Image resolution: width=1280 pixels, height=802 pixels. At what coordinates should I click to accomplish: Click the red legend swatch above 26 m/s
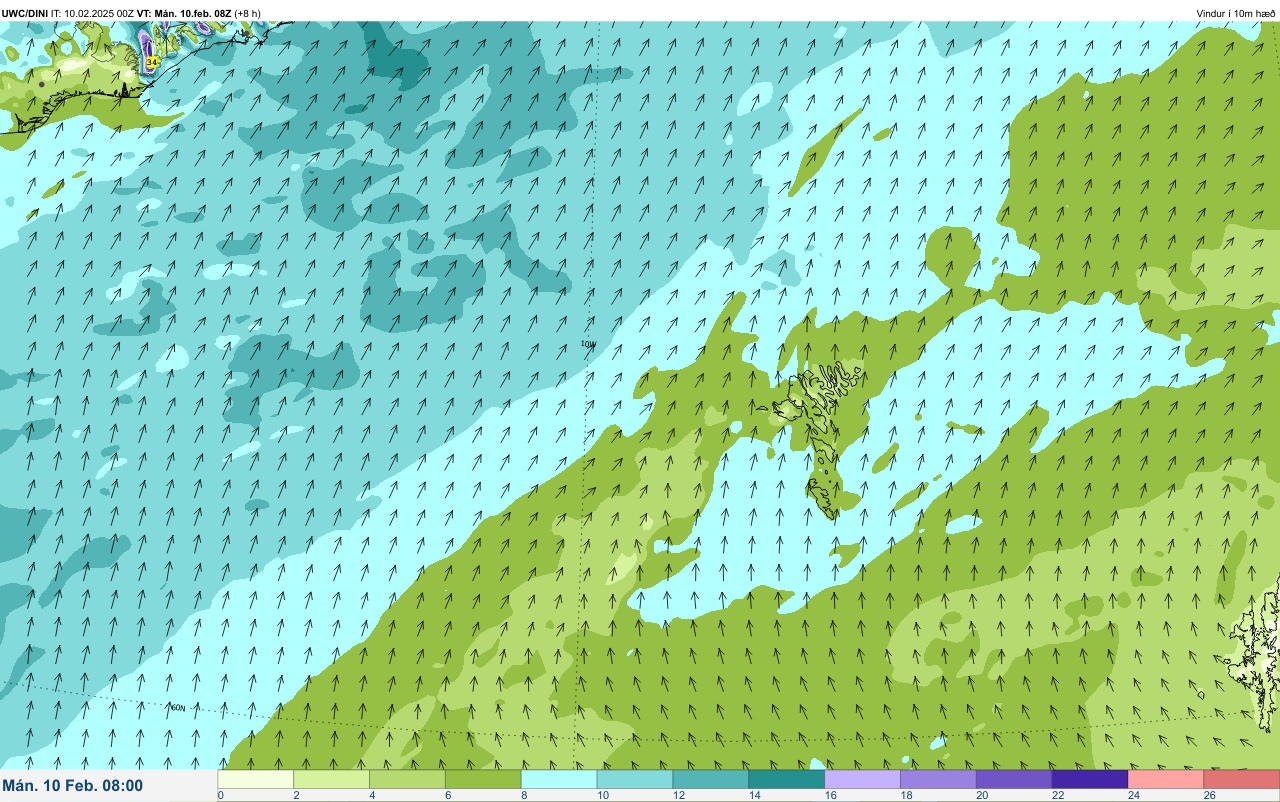1242,780
